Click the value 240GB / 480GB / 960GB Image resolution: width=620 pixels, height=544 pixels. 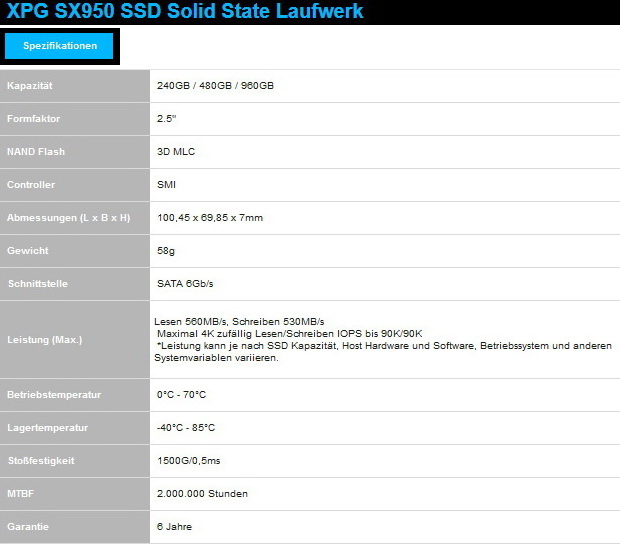215,86
